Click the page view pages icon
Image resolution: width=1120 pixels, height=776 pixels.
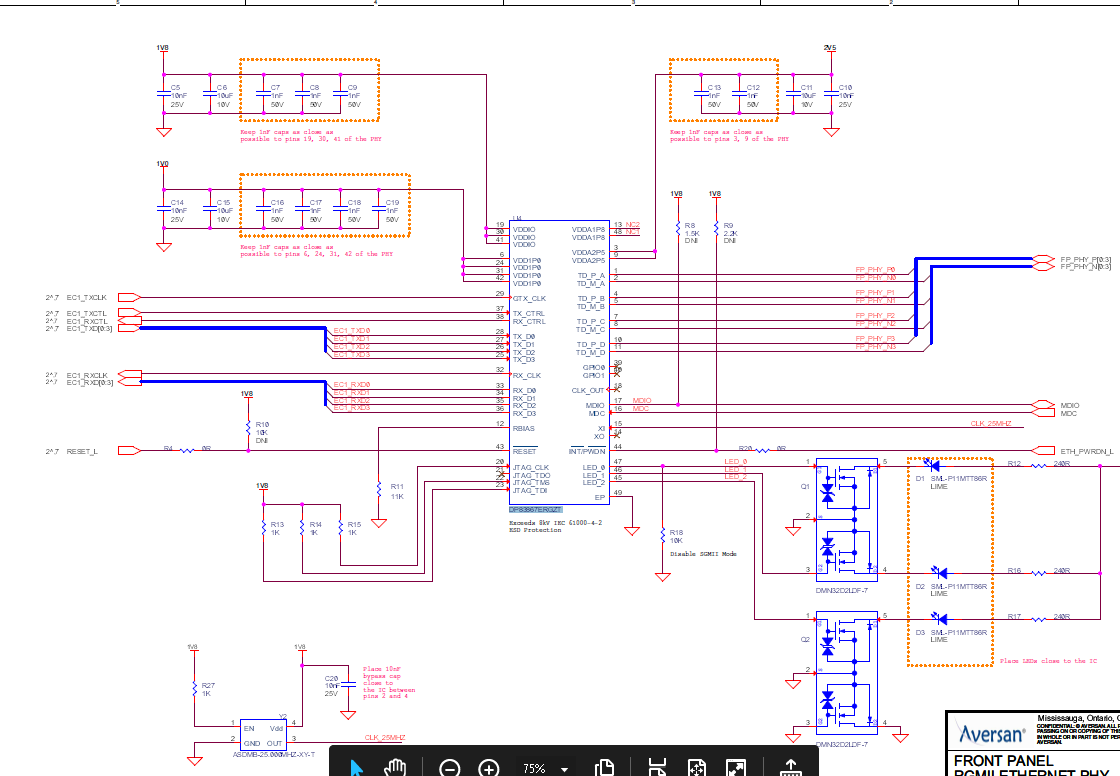[x=604, y=768]
